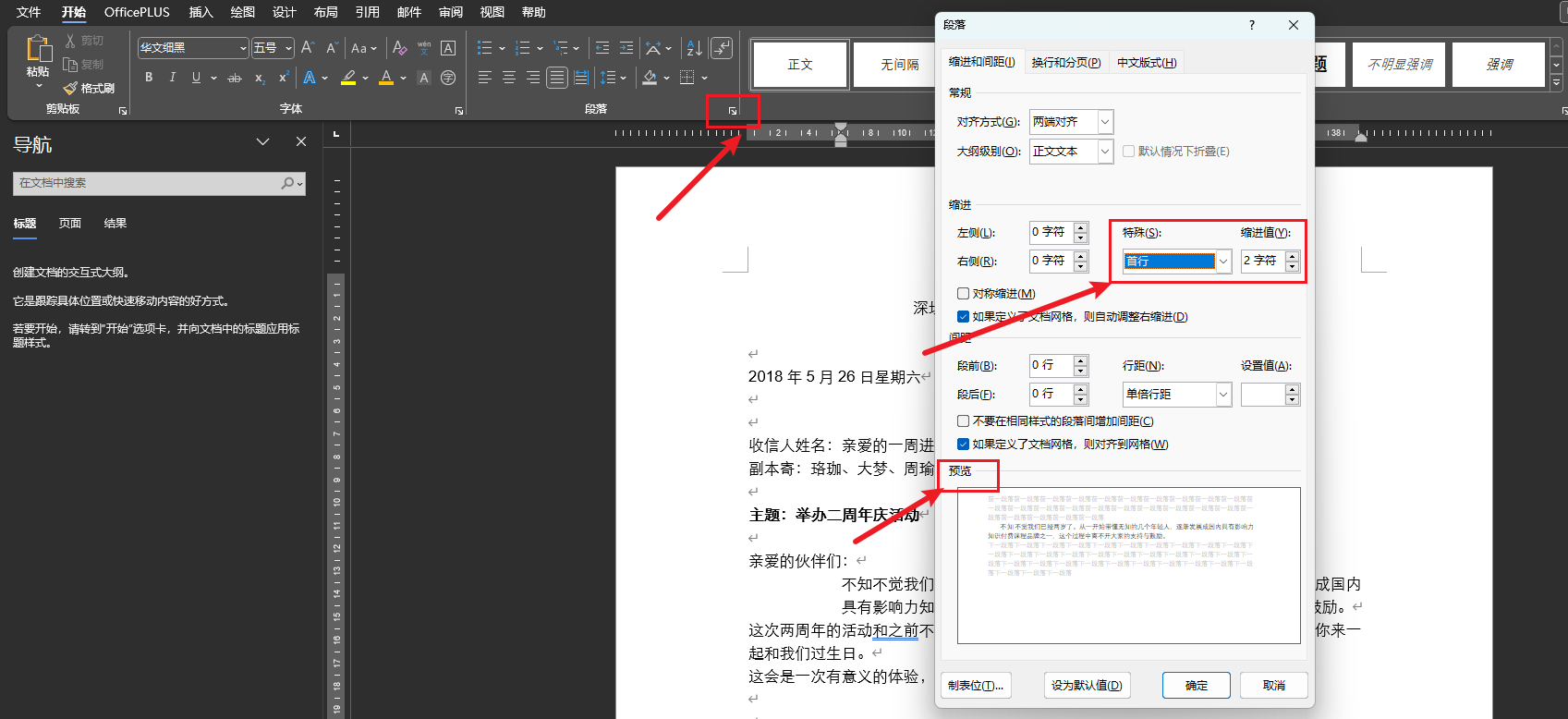Center align the text
The height and width of the screenshot is (719, 1568).
point(508,78)
